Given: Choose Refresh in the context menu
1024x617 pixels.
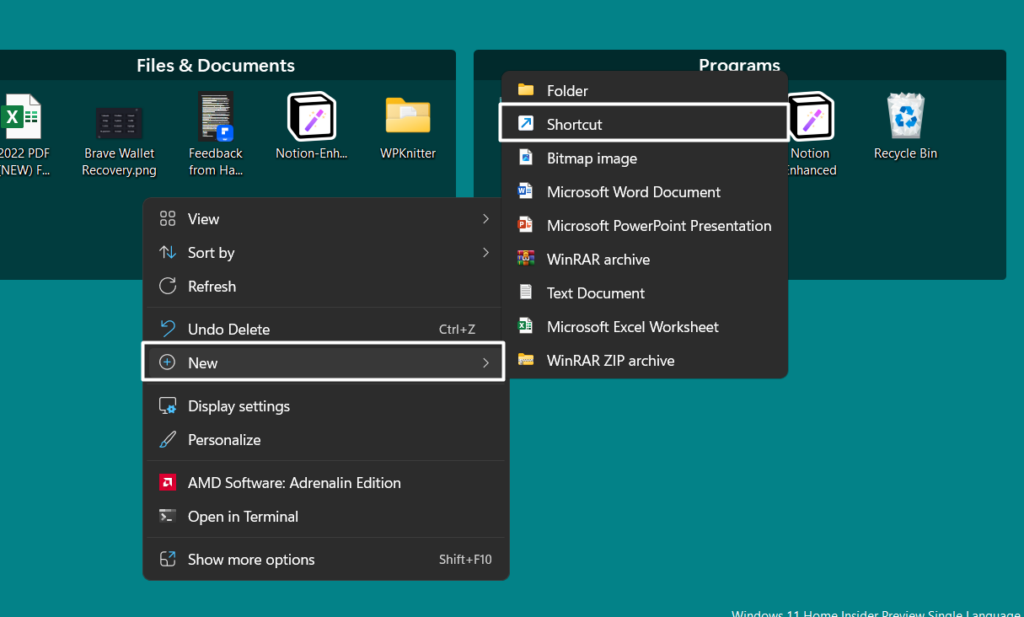Looking at the screenshot, I should (x=212, y=287).
